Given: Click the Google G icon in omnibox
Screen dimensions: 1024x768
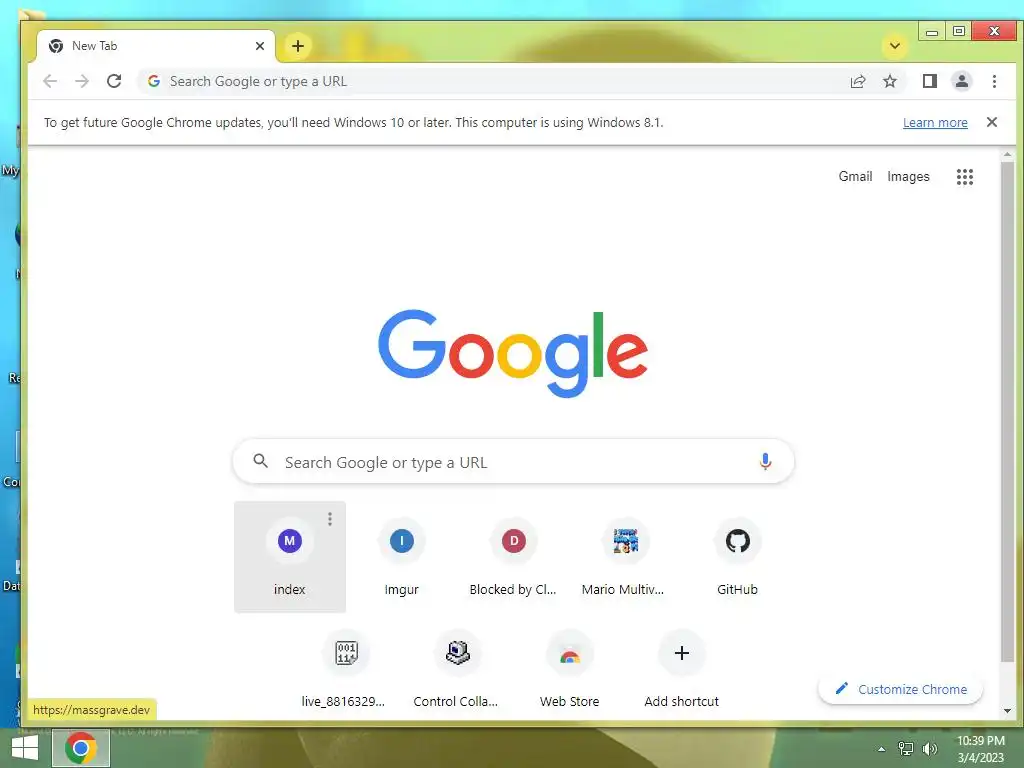Looking at the screenshot, I should pyautogui.click(x=153, y=81).
